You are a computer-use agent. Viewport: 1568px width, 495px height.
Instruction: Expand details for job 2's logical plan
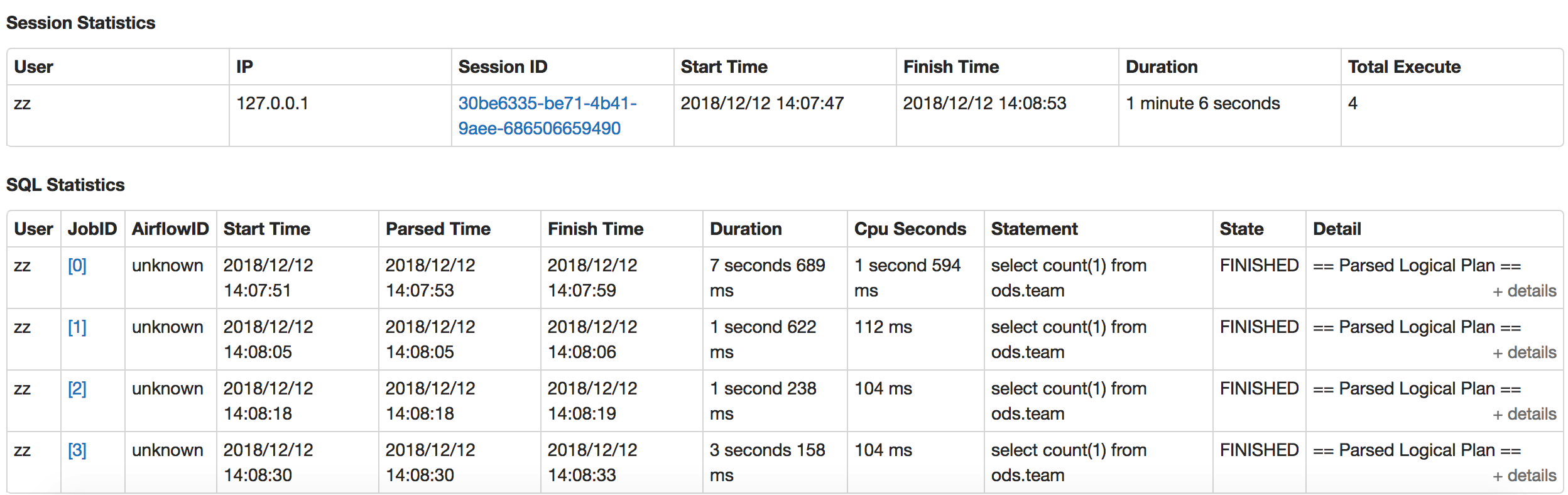1524,414
